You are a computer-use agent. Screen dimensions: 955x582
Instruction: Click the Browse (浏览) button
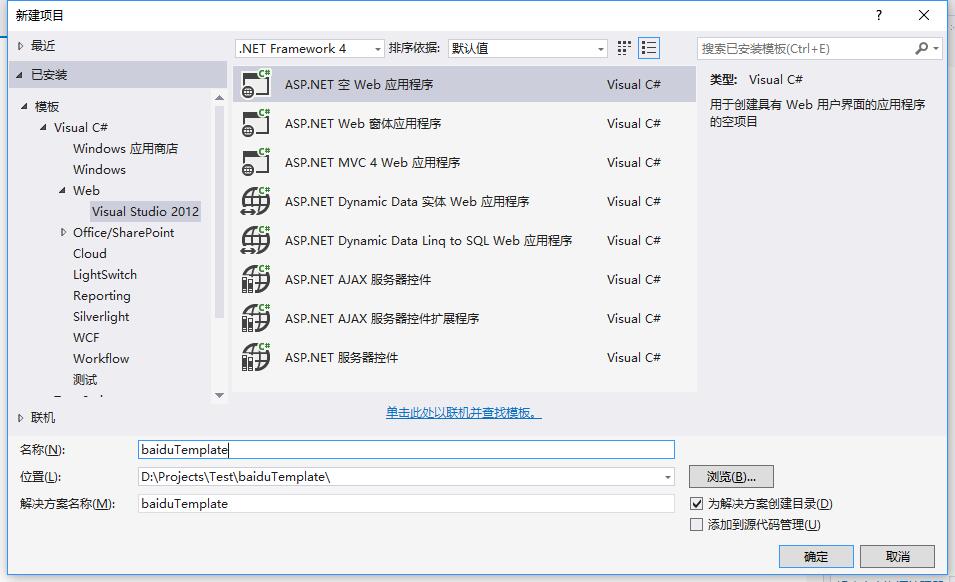(x=731, y=477)
